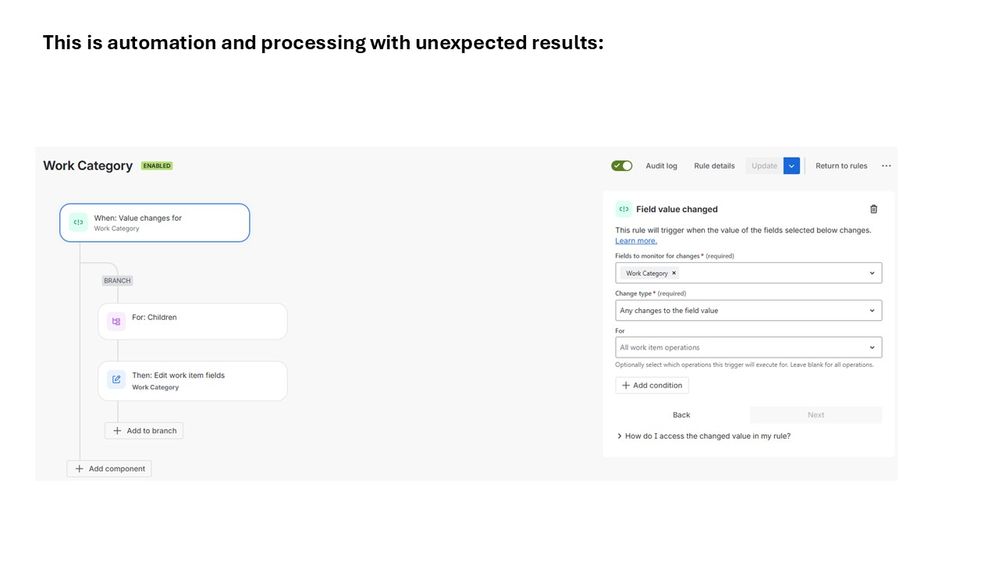Expand the Update button dropdown arrow
Image resolution: width=999 pixels, height=562 pixels.
click(x=792, y=166)
